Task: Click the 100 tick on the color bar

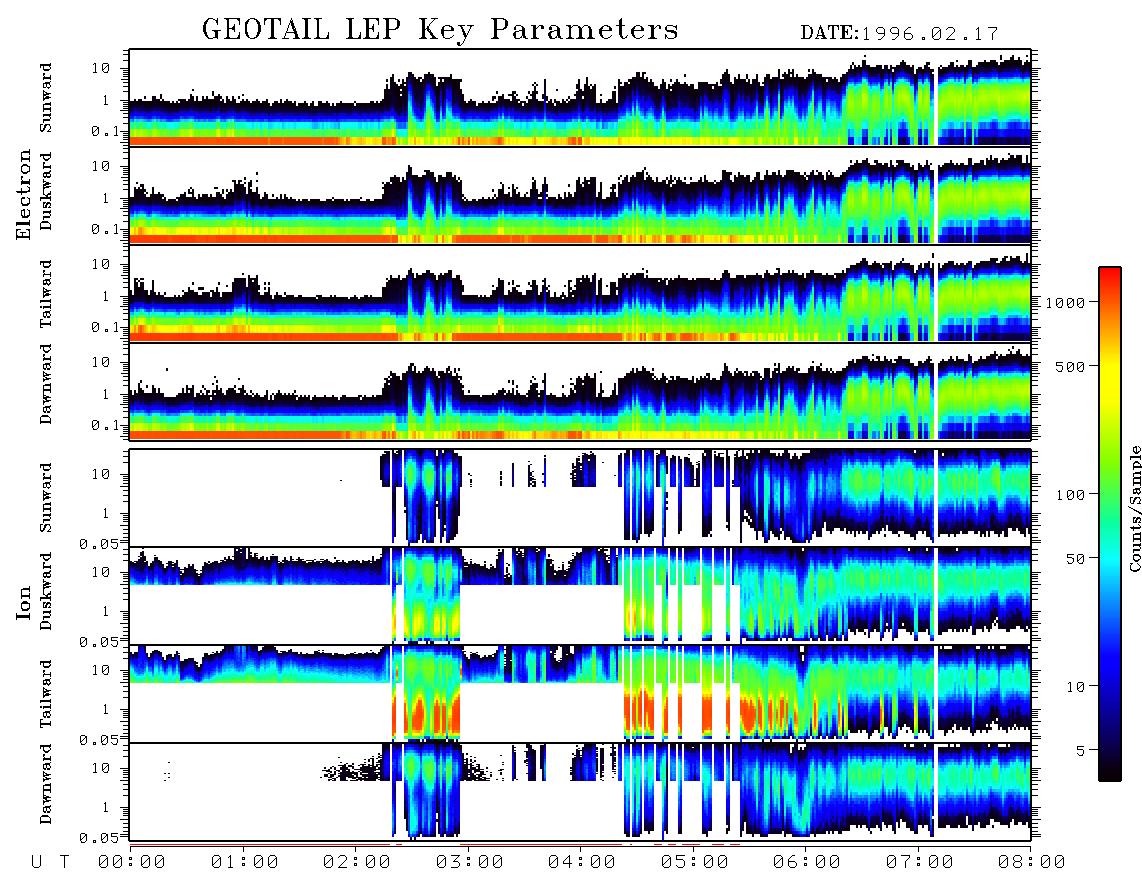Action: [1070, 495]
